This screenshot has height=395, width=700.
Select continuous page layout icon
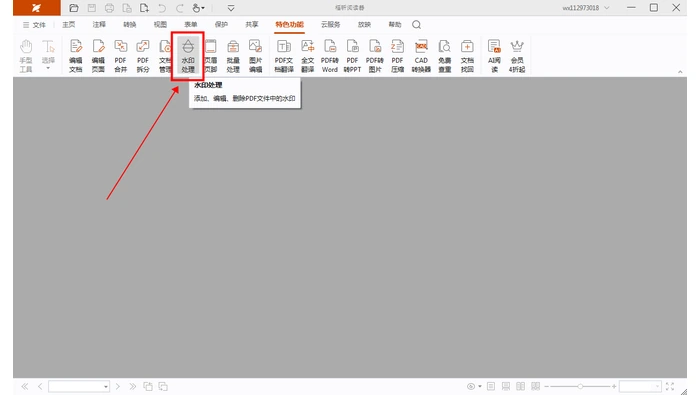click(506, 387)
